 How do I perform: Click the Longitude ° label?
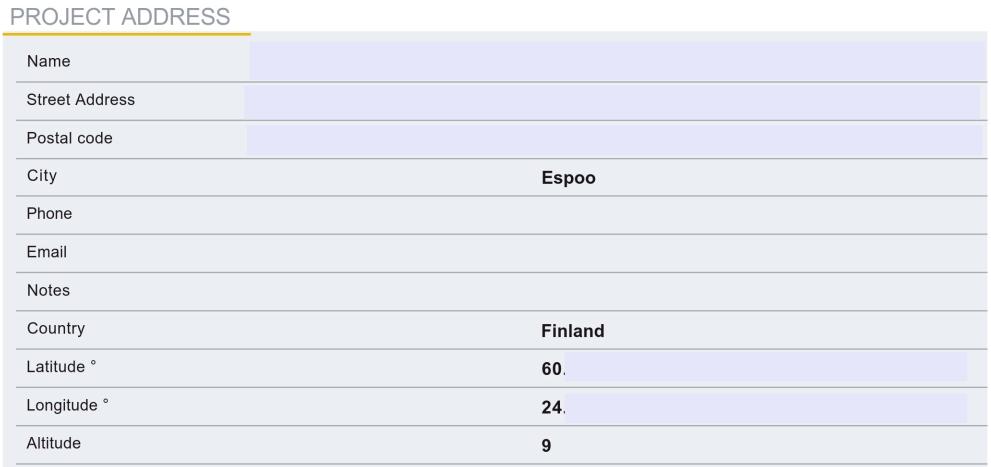[x=68, y=405]
